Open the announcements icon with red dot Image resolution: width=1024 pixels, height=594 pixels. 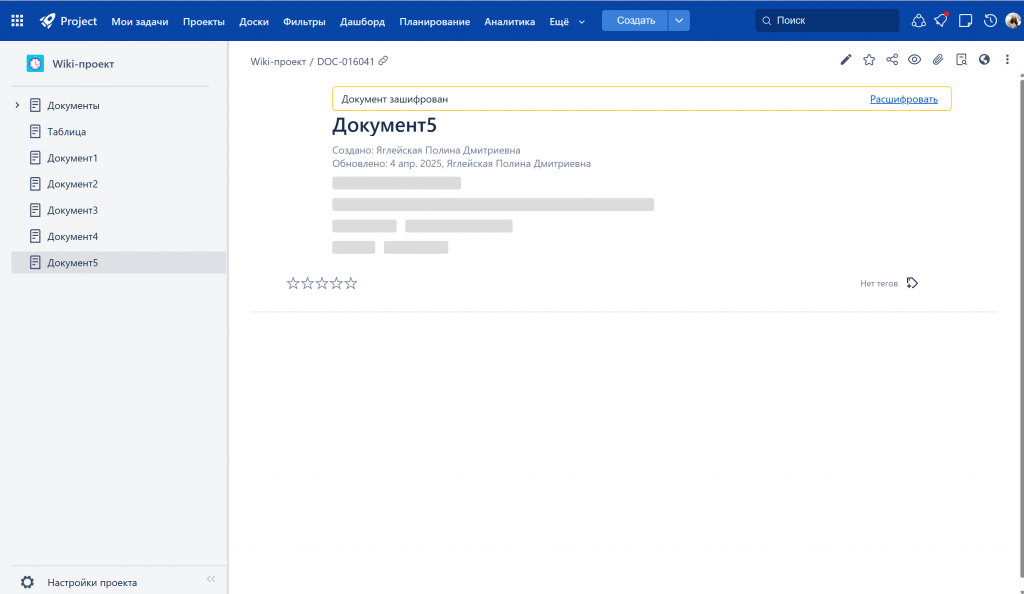click(941, 21)
